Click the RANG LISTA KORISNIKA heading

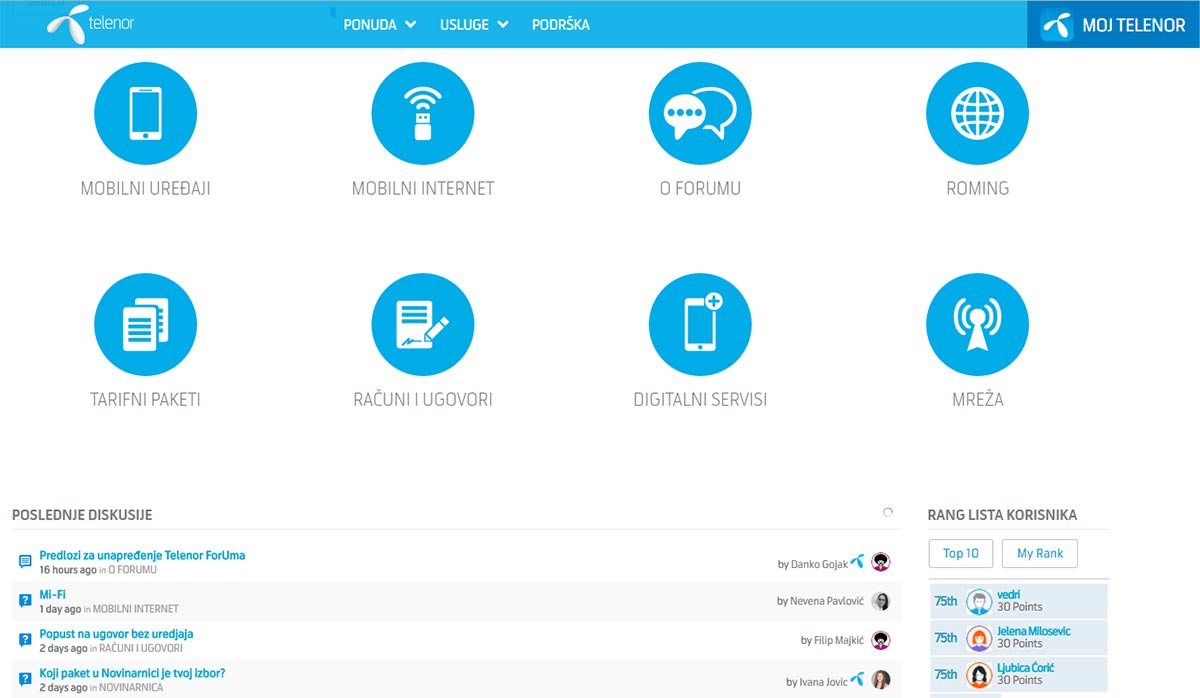coord(1003,515)
